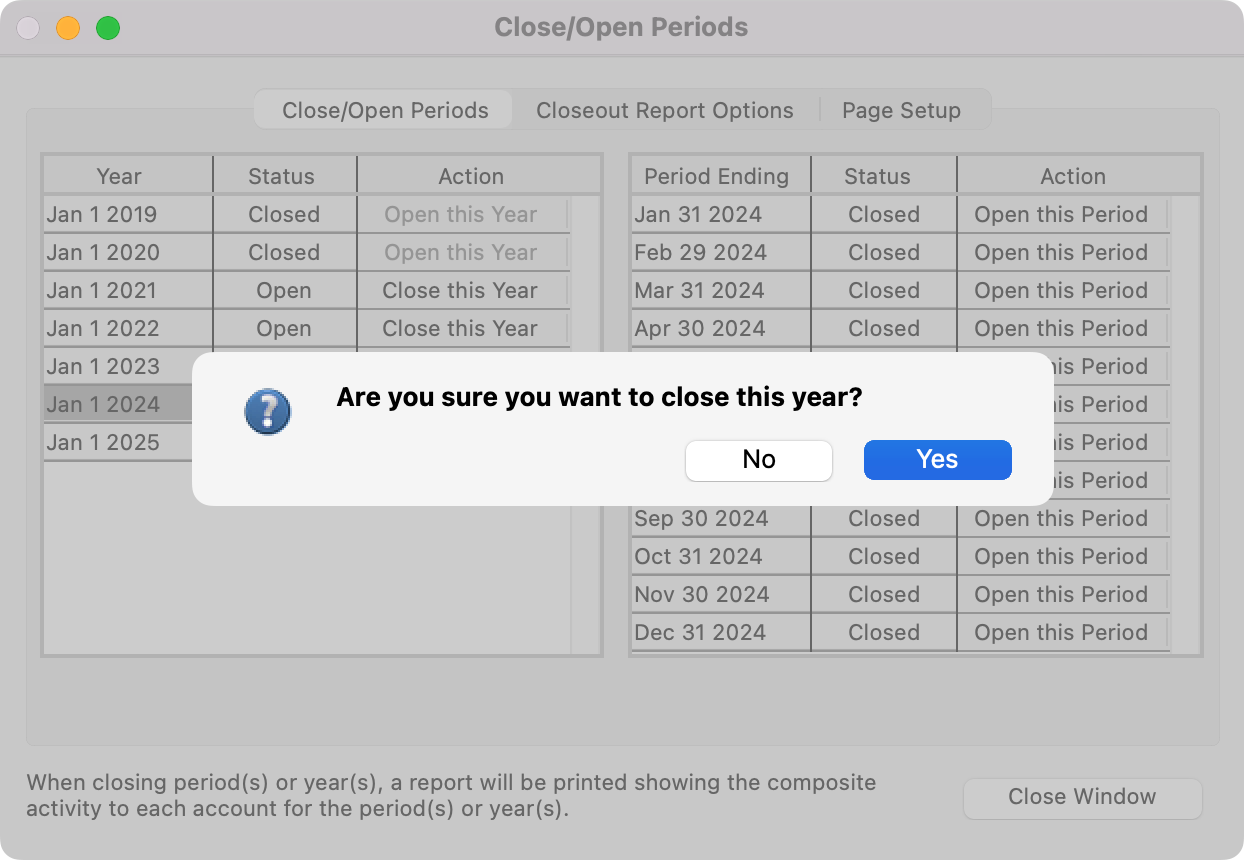
Task: Select the Jan 1 2025 year row
Action: (x=102, y=443)
